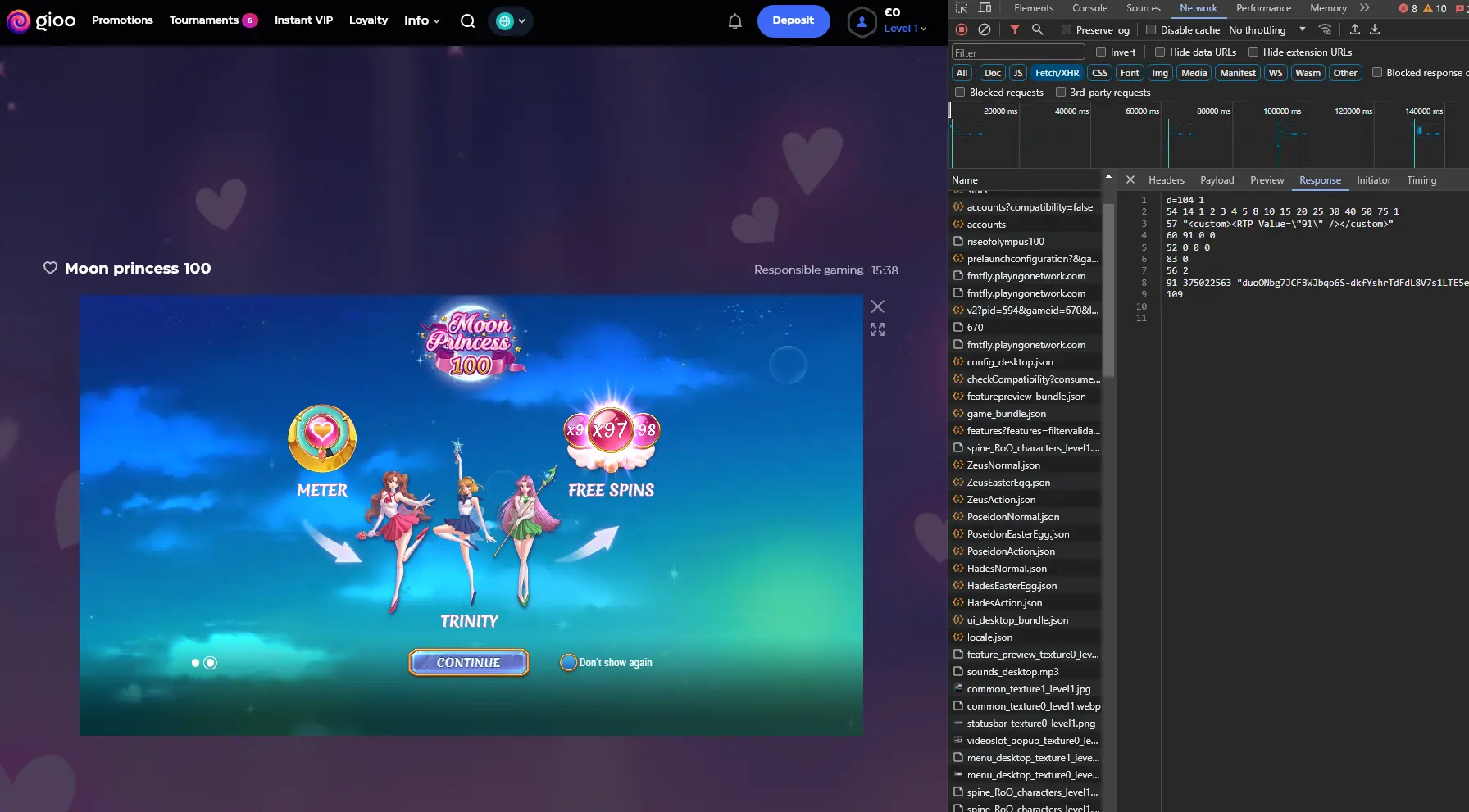Toggle fullscreen for the game
This screenshot has height=812, width=1469.
click(x=877, y=329)
